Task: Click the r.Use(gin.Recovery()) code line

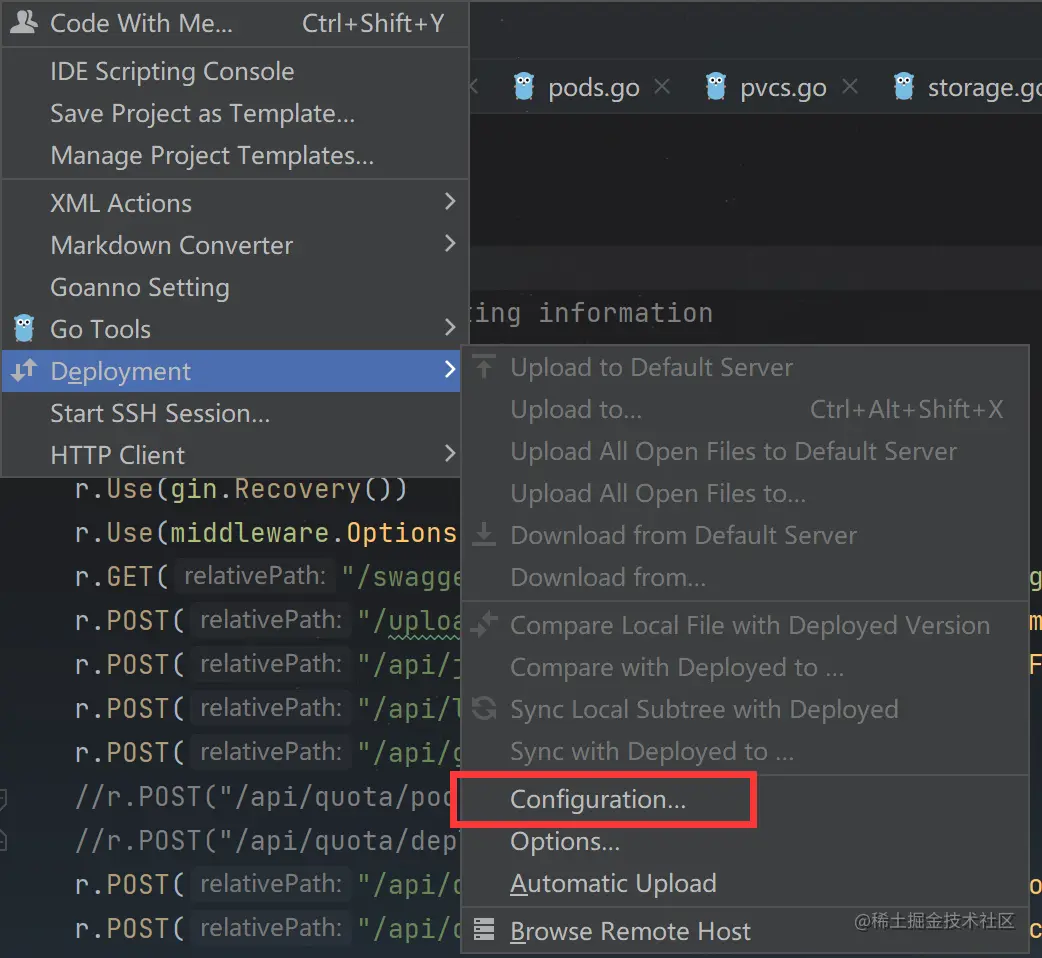Action: (241, 489)
